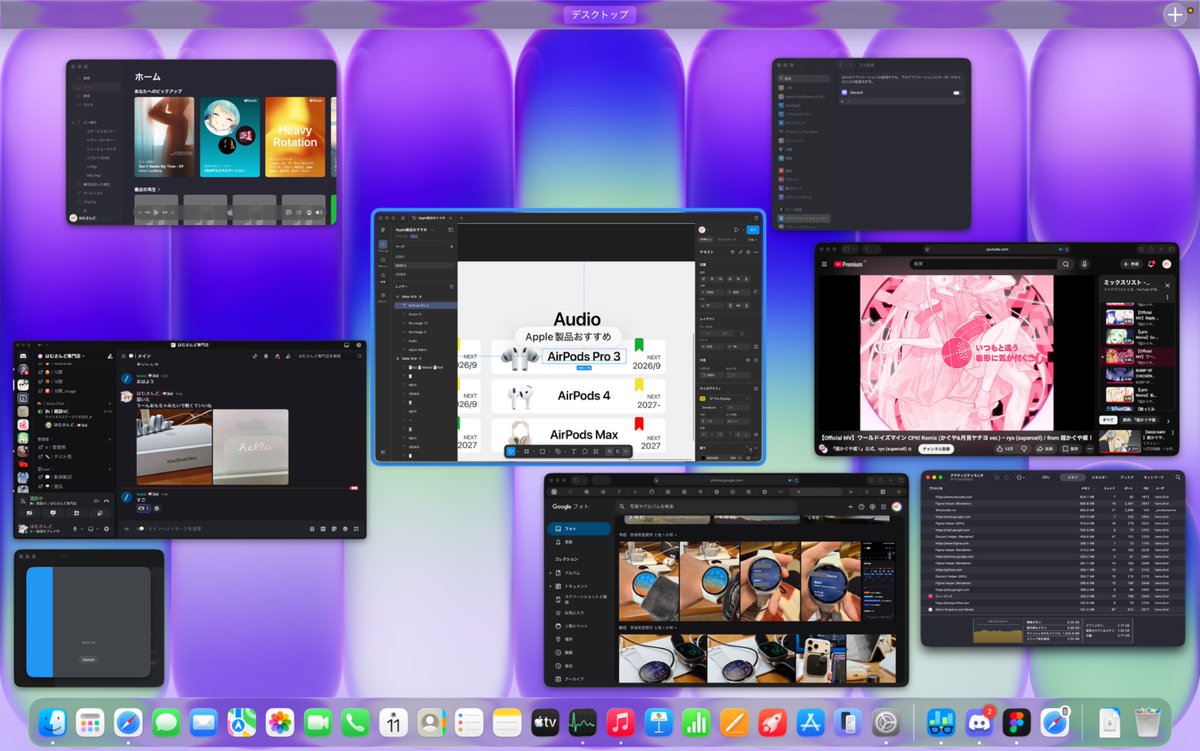Launch Mail from the Dock
Image resolution: width=1200 pixels, height=751 pixels.
pos(204,722)
